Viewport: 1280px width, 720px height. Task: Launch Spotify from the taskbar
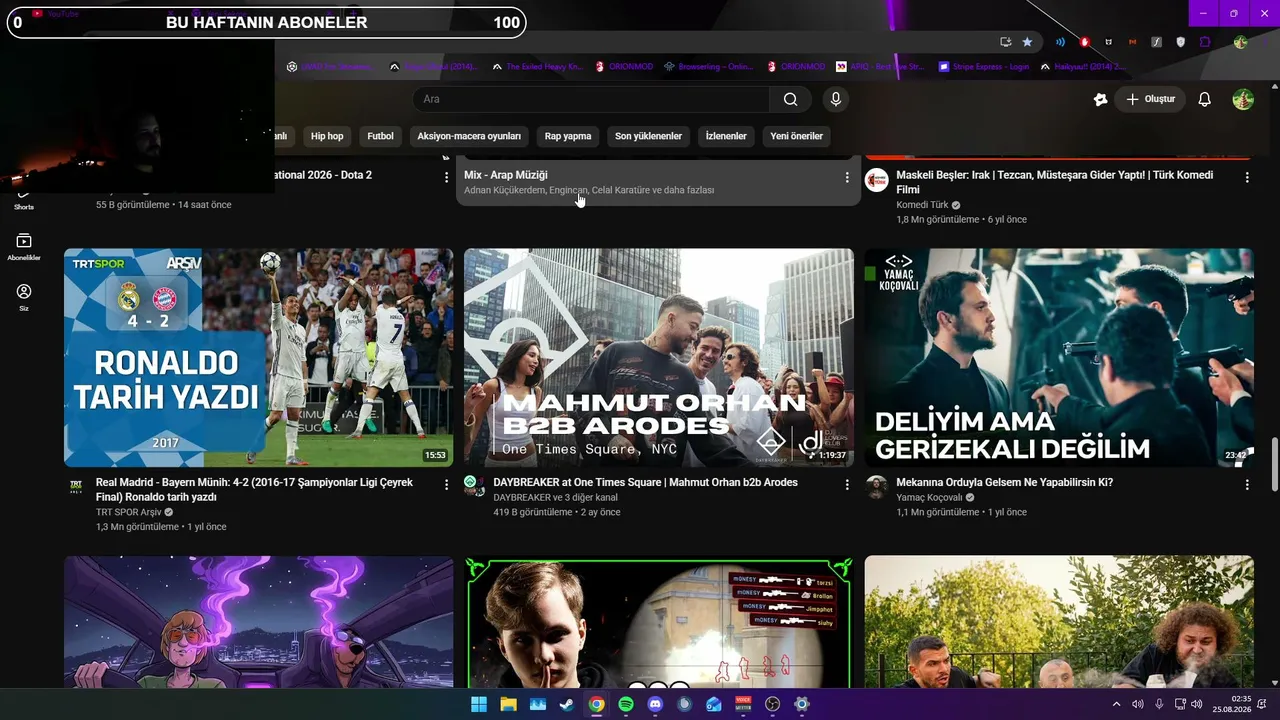pos(626,704)
